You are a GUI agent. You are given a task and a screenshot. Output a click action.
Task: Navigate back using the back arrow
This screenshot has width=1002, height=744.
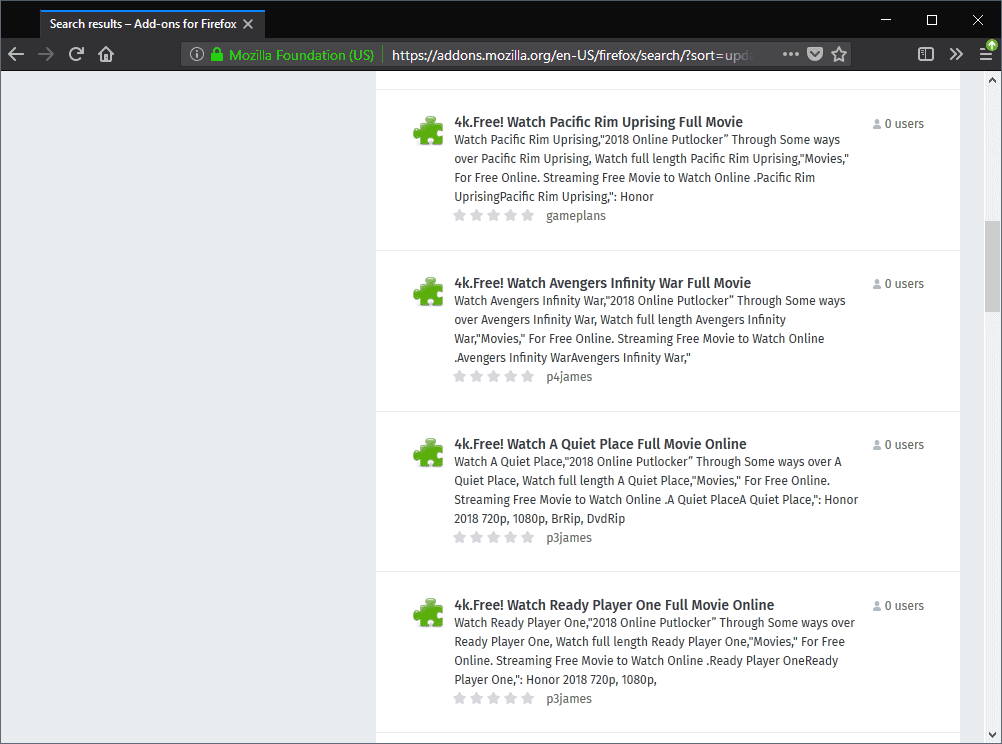pyautogui.click(x=16, y=54)
